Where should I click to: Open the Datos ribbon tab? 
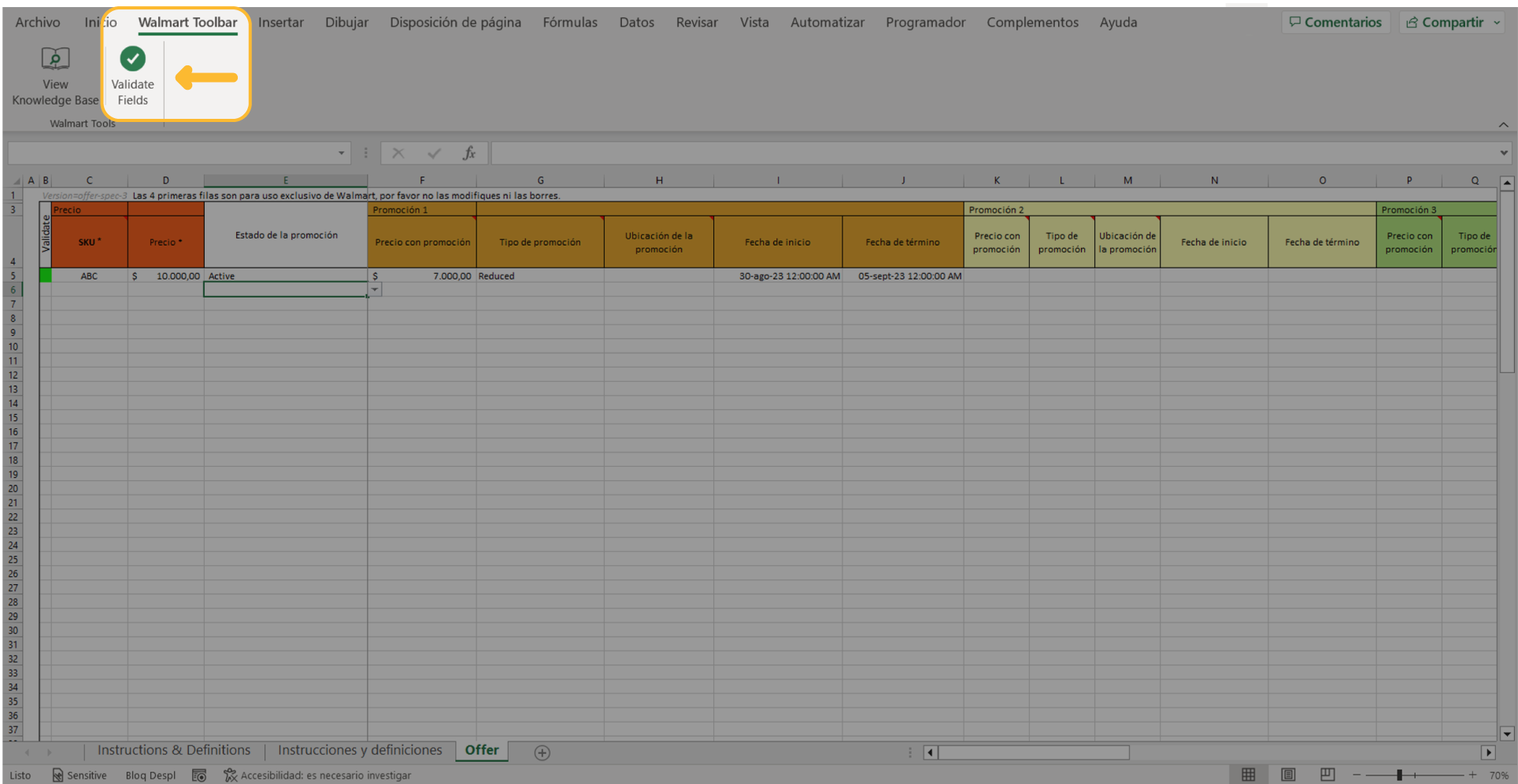636,23
